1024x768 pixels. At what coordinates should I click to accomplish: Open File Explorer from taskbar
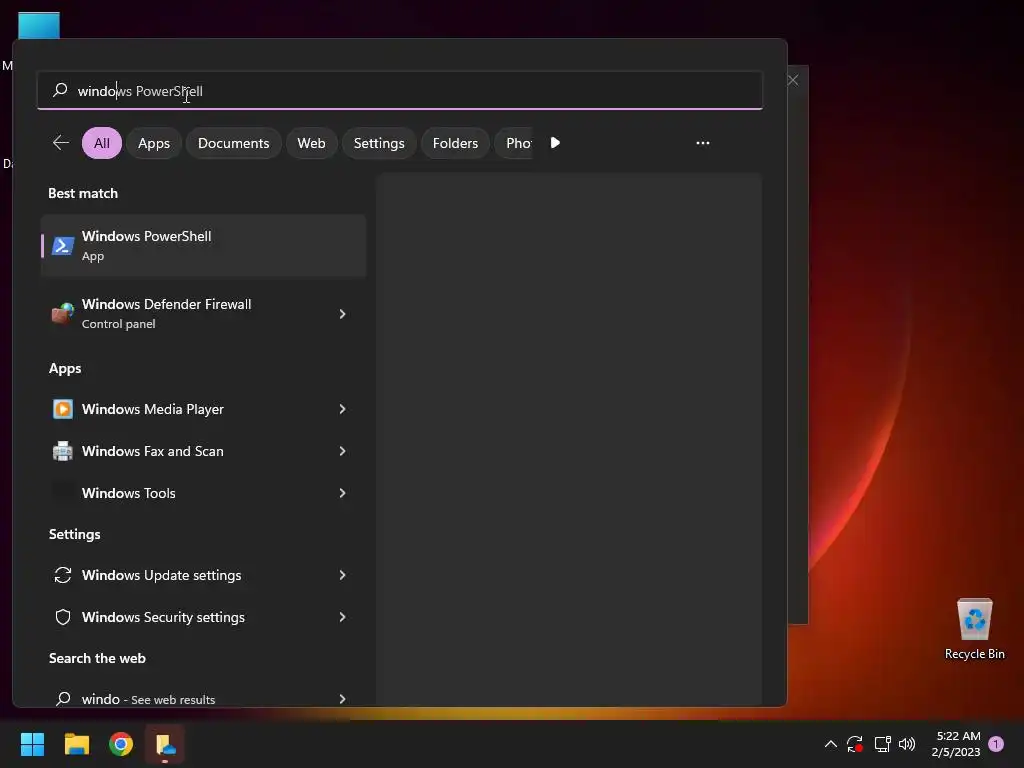(76, 744)
